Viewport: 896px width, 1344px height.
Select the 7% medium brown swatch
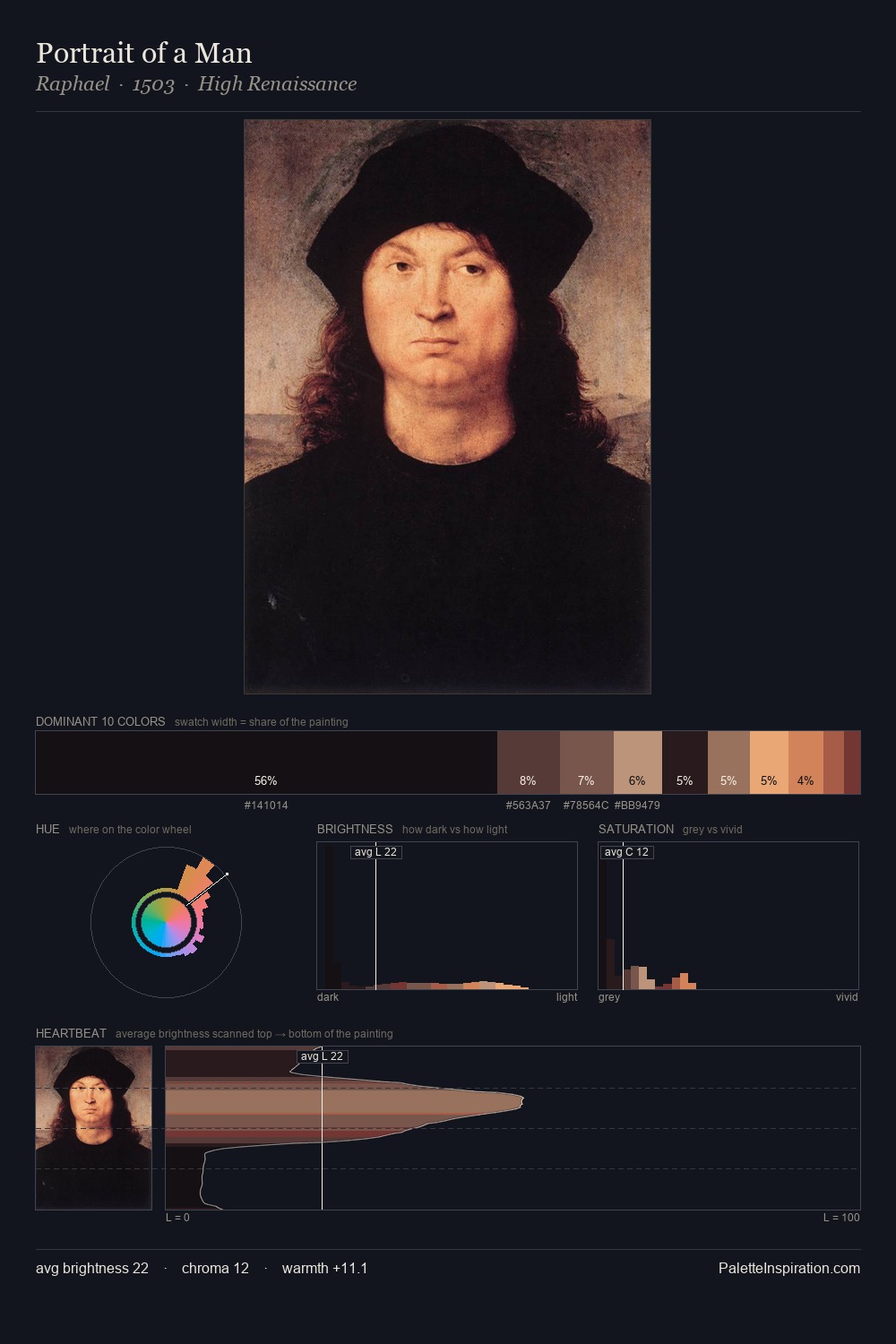[587, 762]
